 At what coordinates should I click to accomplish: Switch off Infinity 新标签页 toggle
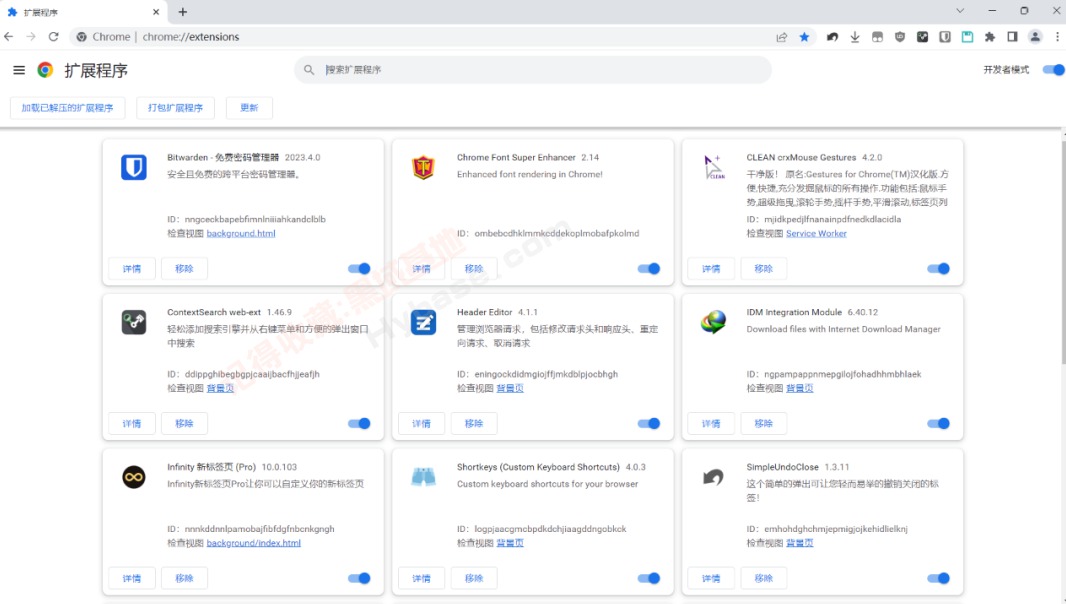tap(359, 578)
